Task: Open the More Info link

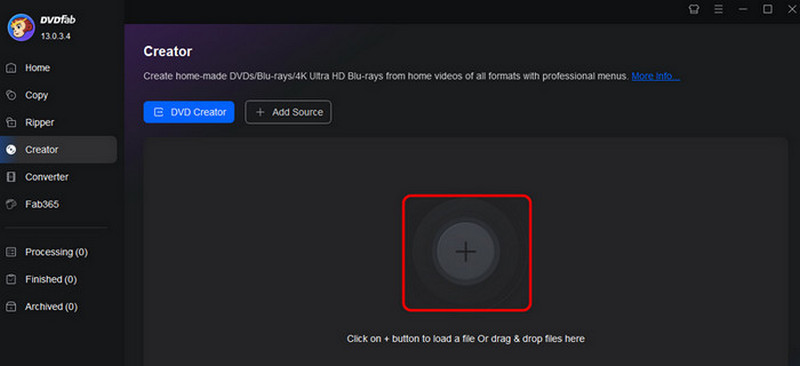Action: point(656,77)
